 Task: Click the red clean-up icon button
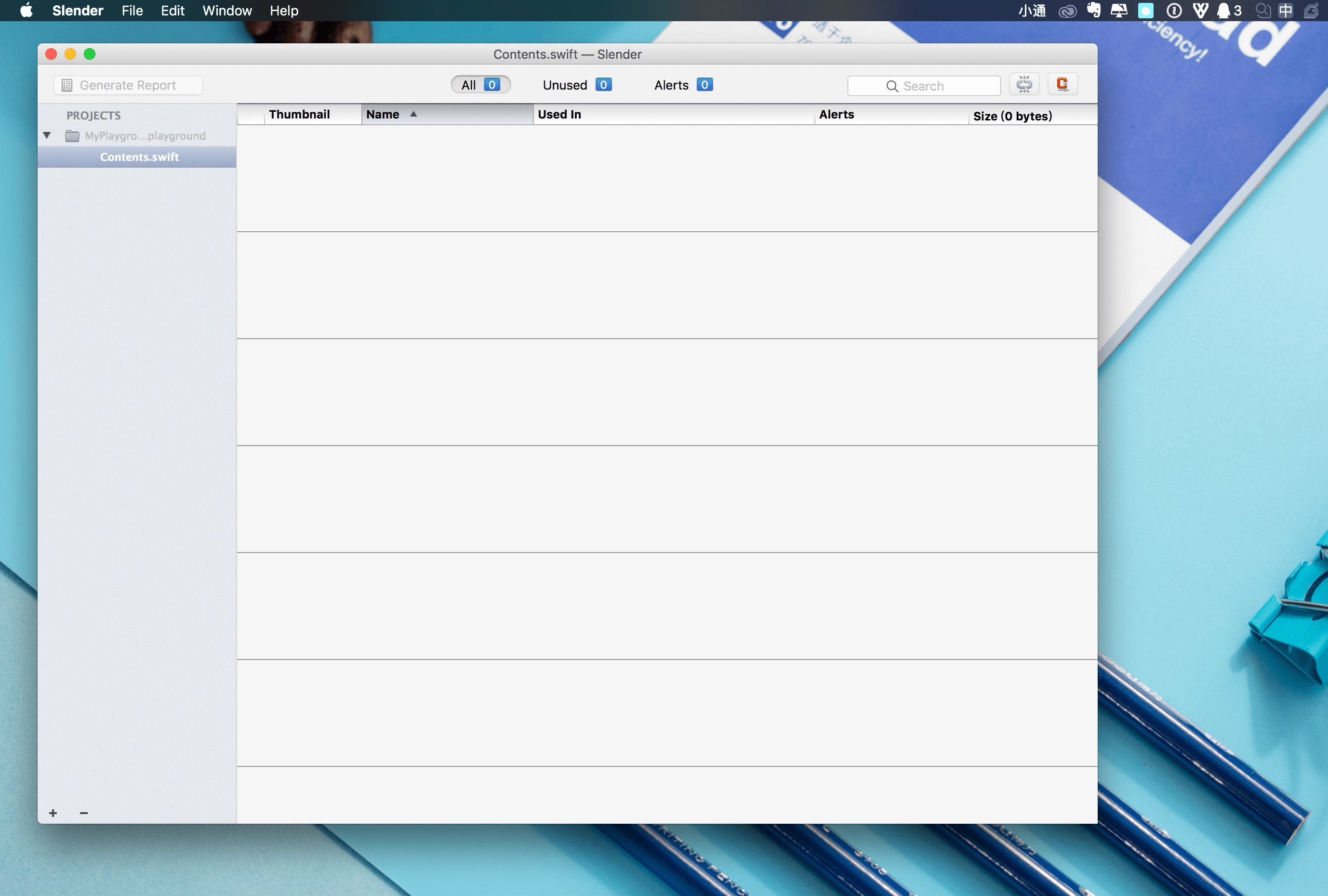pyautogui.click(x=1062, y=85)
